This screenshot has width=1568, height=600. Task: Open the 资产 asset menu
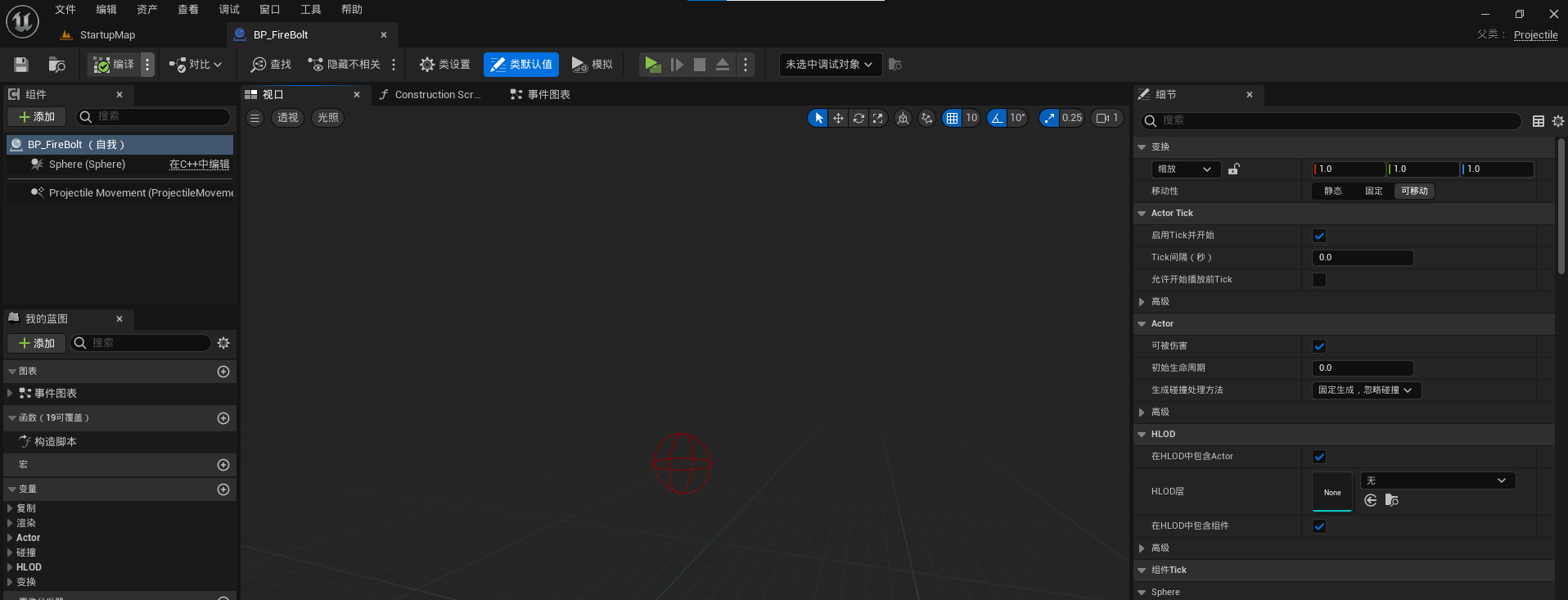[x=147, y=10]
